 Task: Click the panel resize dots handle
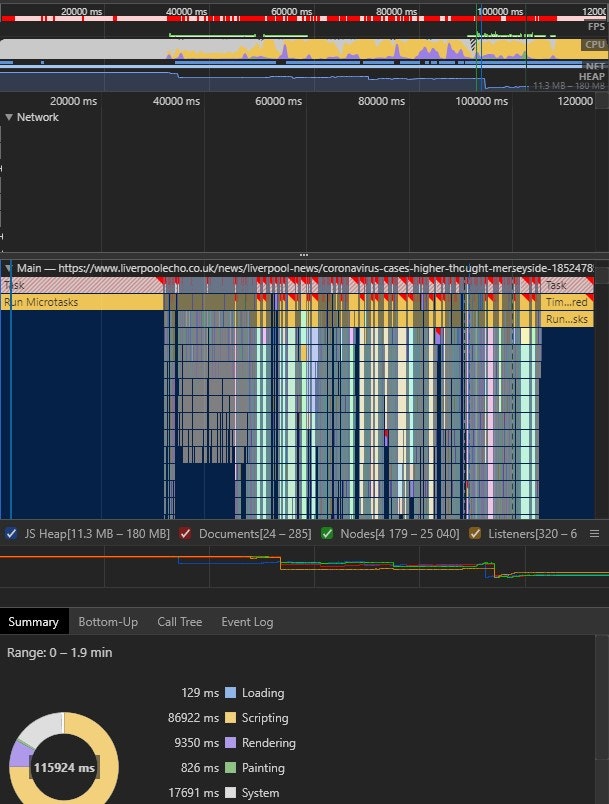[x=304, y=255]
